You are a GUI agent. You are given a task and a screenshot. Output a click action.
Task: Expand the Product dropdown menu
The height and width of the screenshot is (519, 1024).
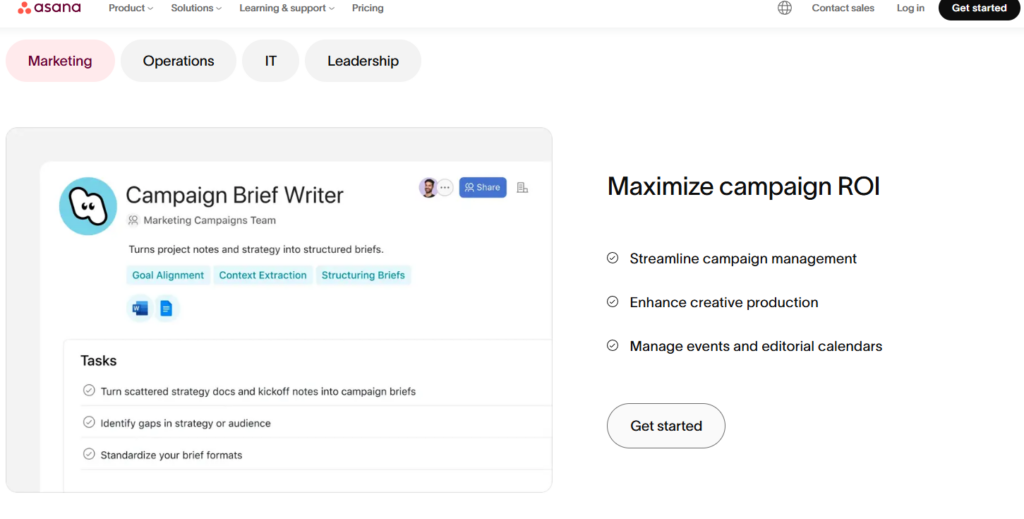[x=131, y=8]
